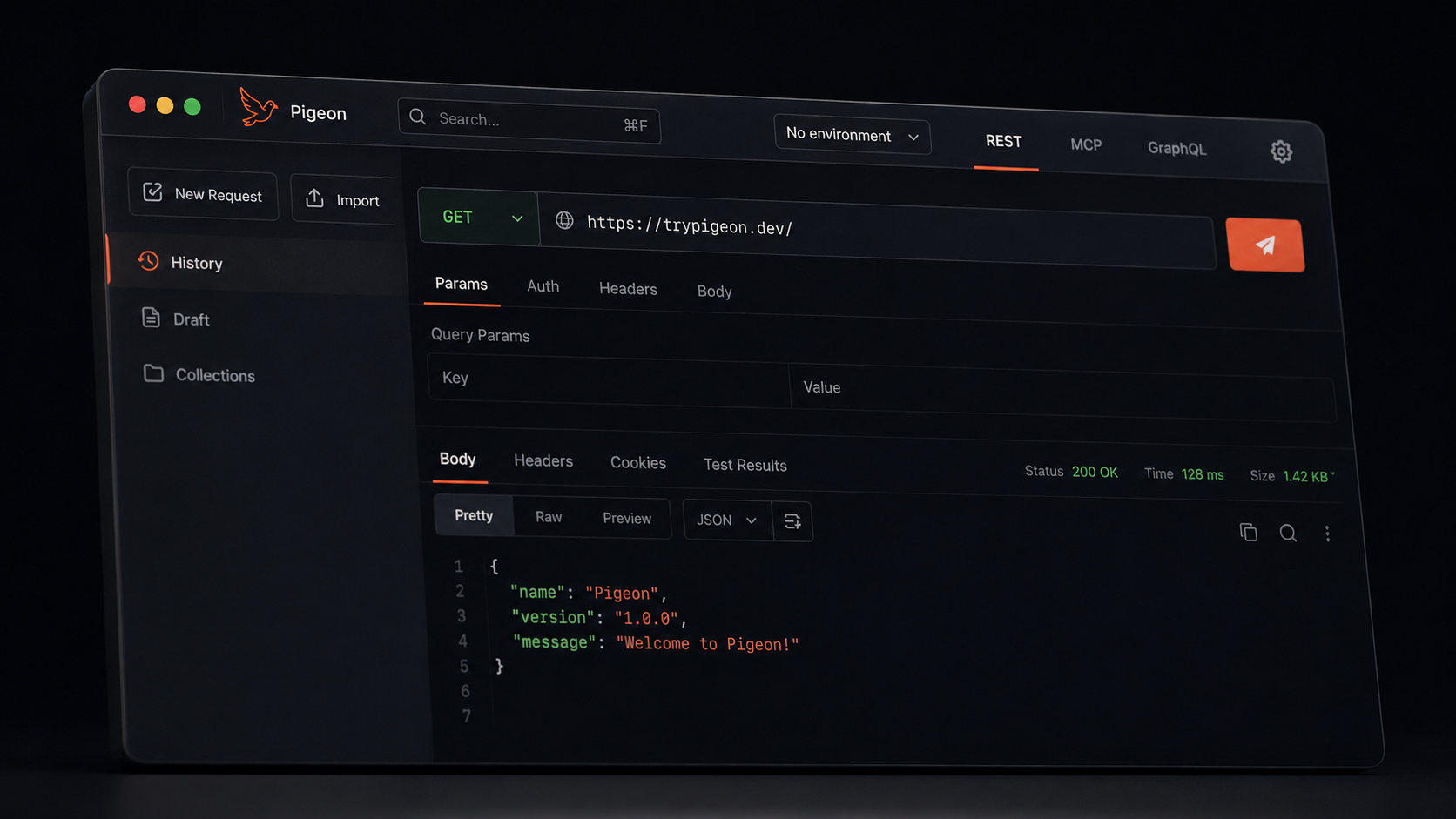Select the Preview view mode
The image size is (1456, 819).
pyautogui.click(x=627, y=519)
